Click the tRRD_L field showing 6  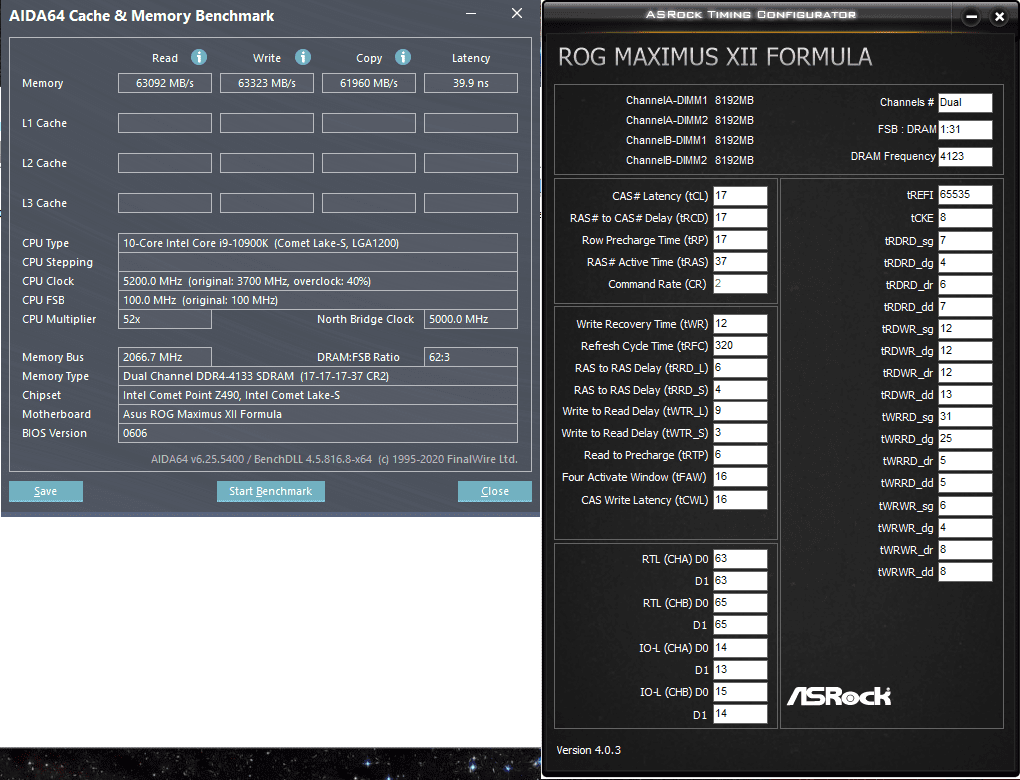[740, 368]
